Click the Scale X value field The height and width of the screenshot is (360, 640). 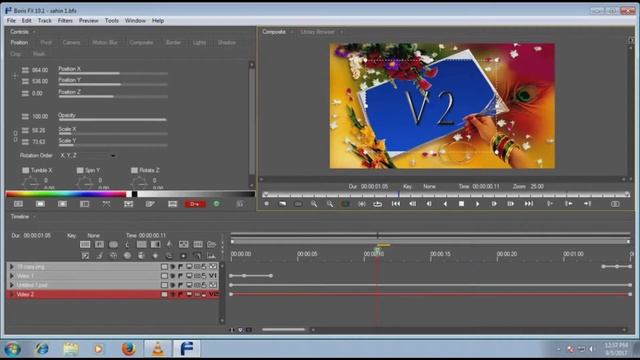pyautogui.click(x=39, y=130)
